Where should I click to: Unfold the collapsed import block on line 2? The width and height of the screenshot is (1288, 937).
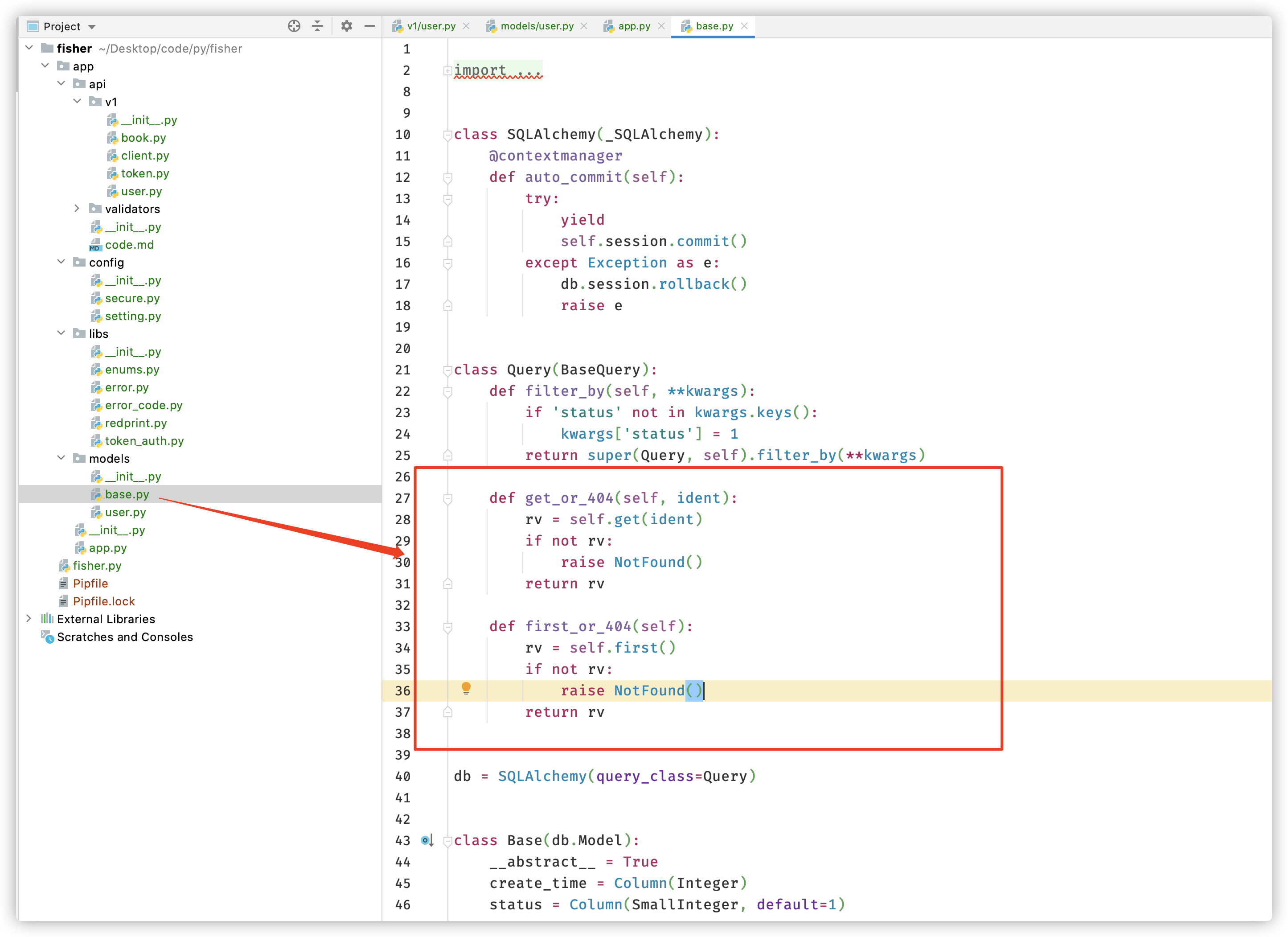(447, 70)
